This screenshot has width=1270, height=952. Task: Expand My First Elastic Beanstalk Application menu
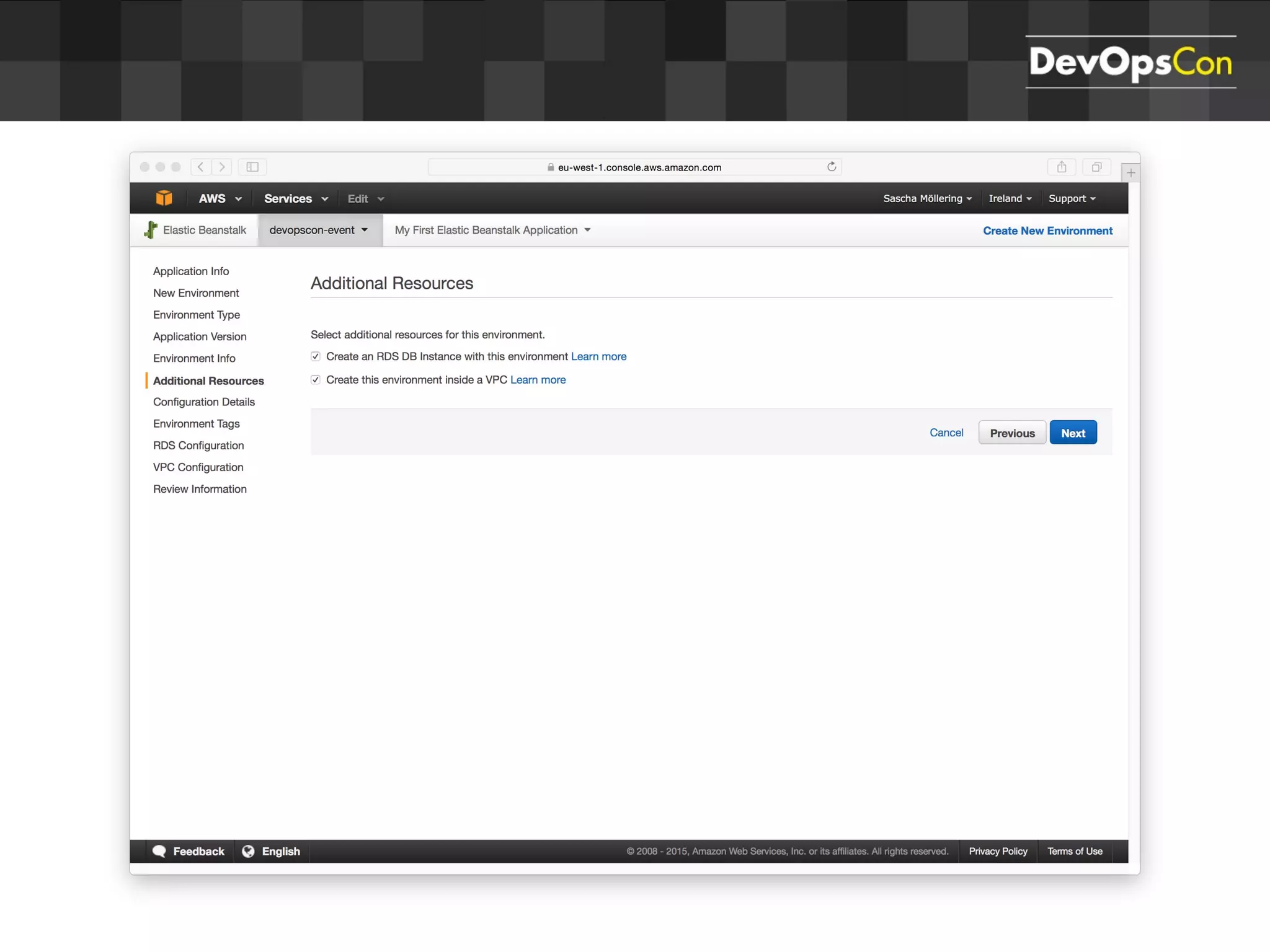(492, 230)
